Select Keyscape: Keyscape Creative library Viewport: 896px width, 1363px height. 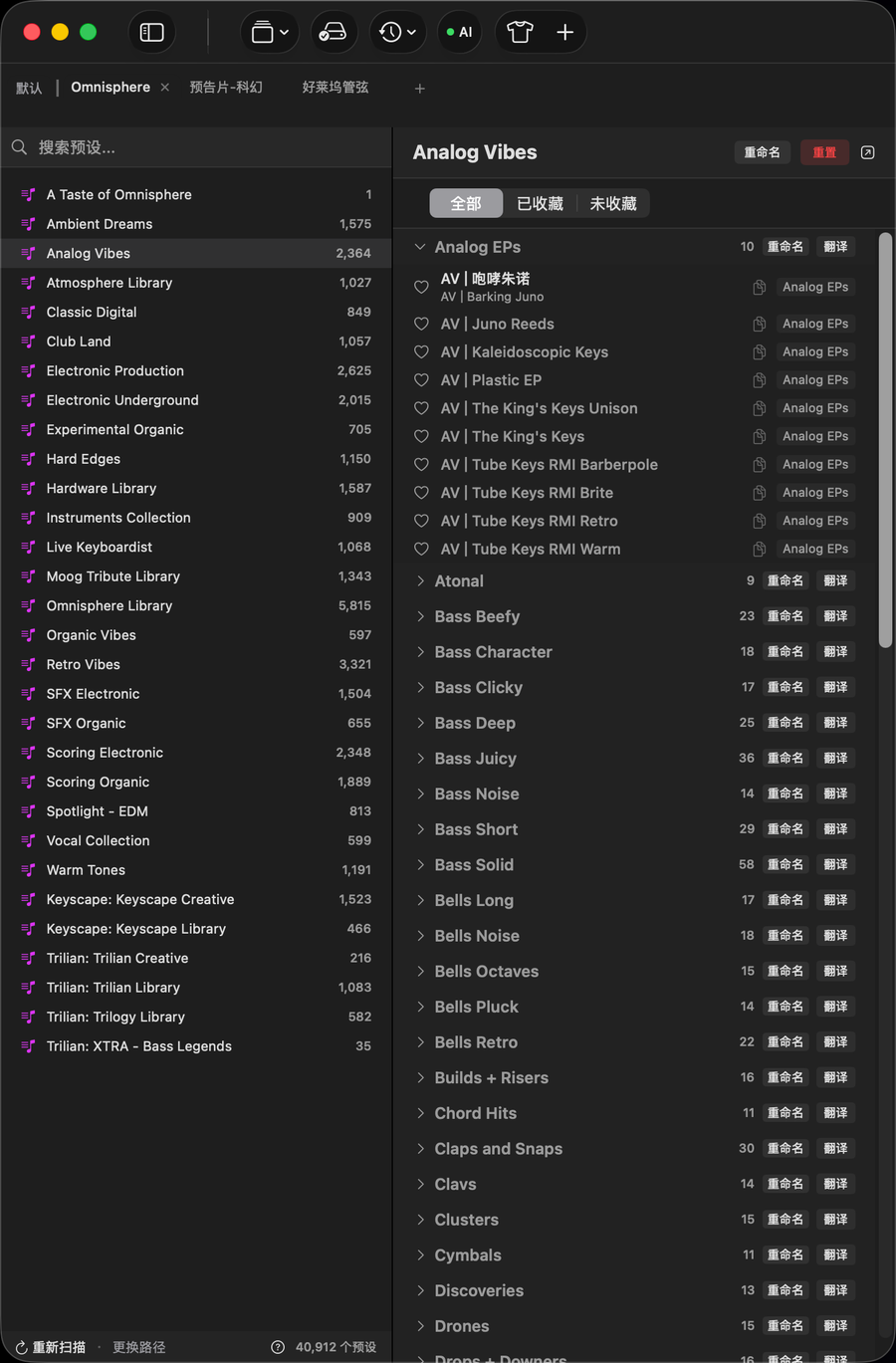(196, 899)
